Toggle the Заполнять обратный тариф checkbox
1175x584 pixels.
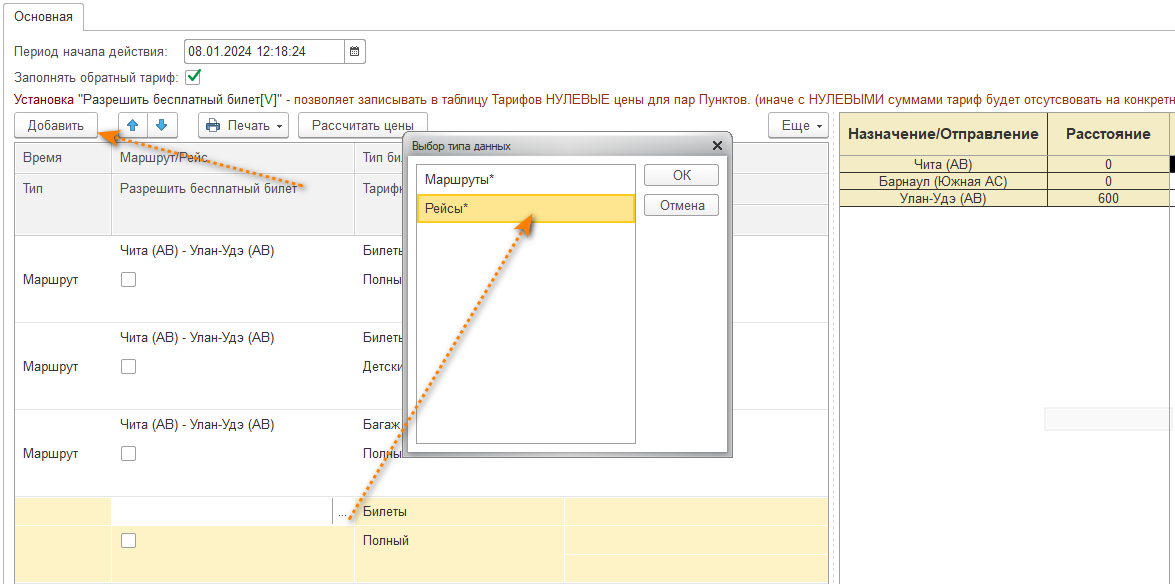[194, 76]
